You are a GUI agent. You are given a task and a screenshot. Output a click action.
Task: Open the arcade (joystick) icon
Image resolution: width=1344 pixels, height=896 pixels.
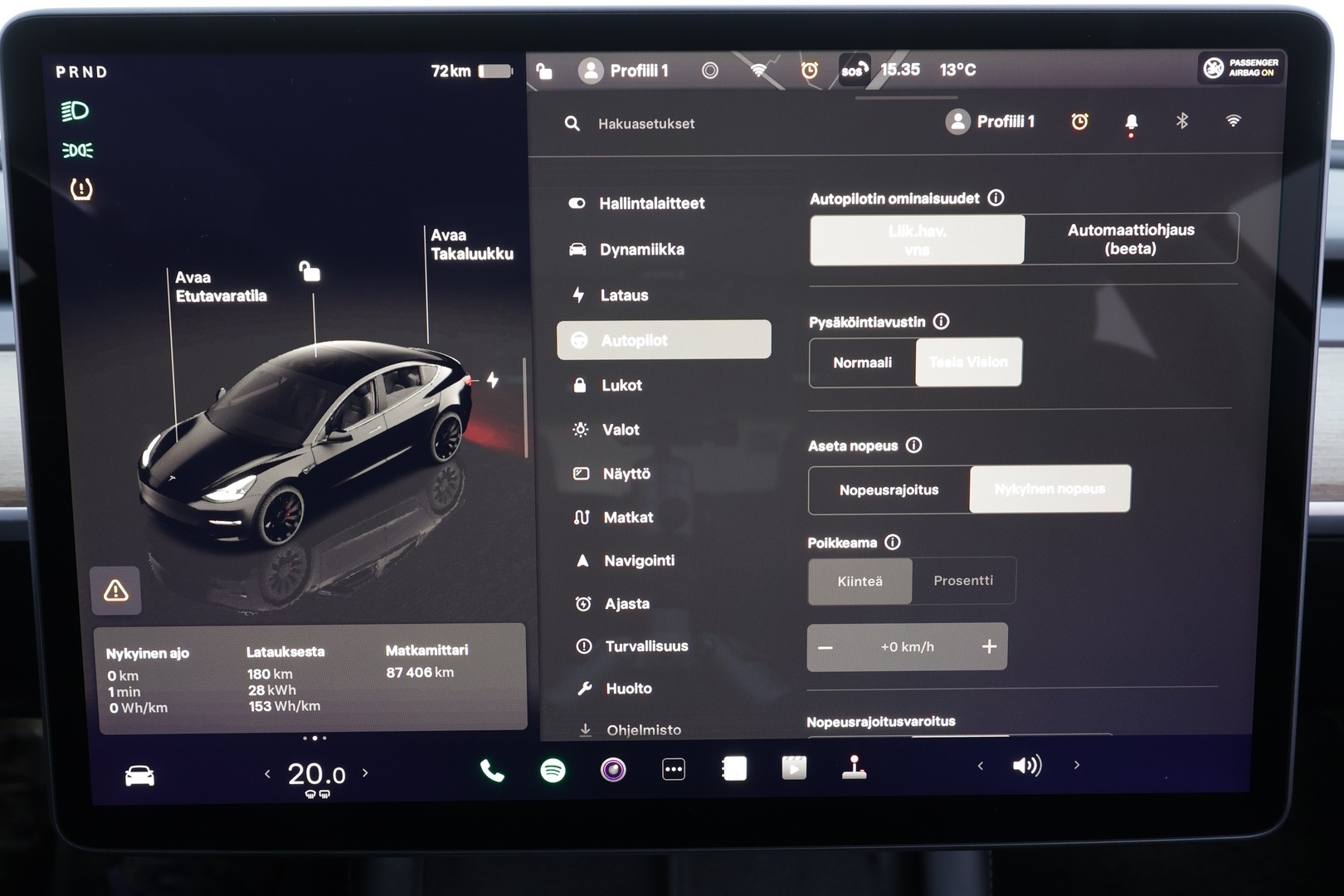point(855,768)
